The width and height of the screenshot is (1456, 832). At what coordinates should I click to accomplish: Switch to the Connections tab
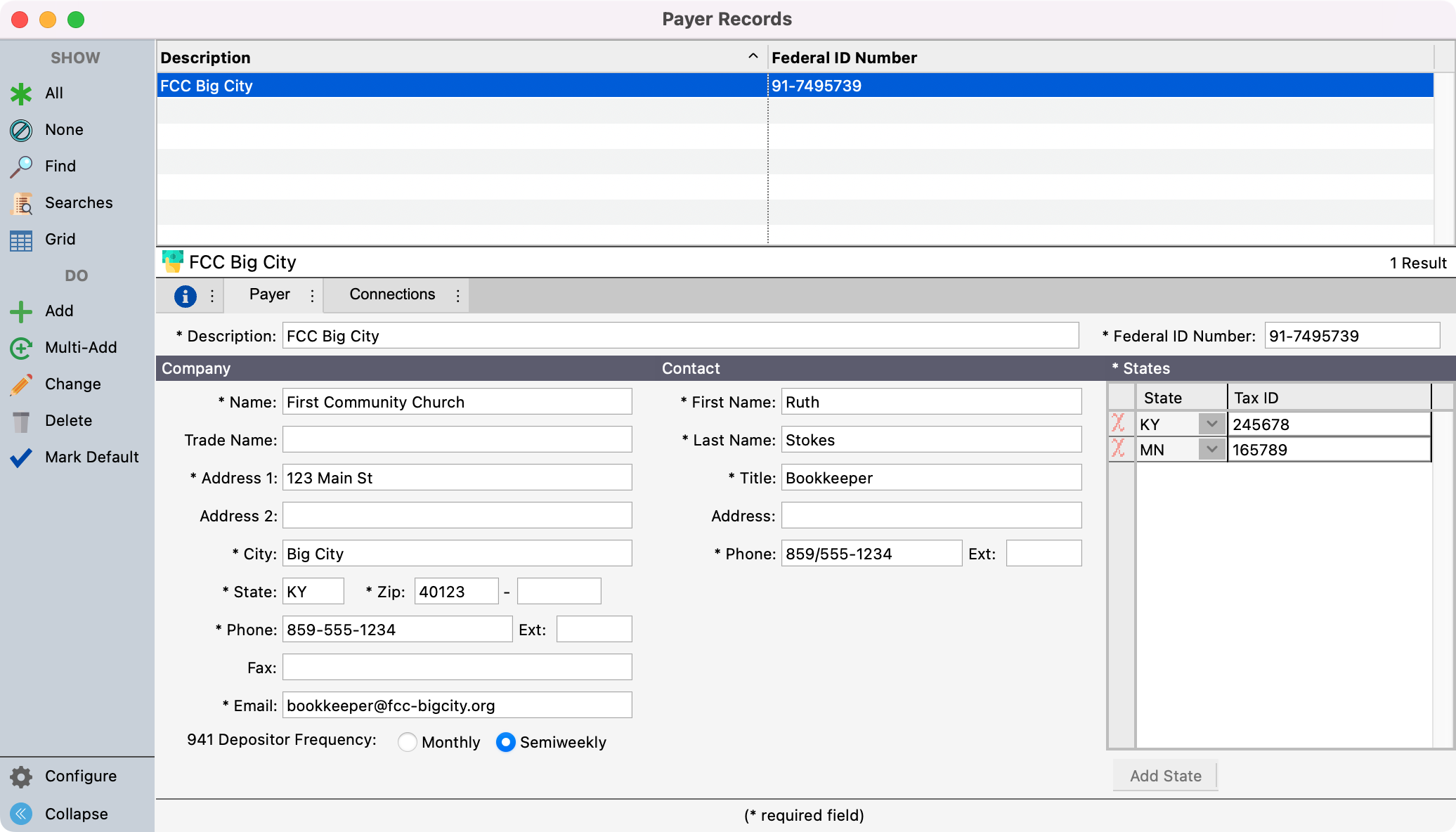pyautogui.click(x=392, y=294)
